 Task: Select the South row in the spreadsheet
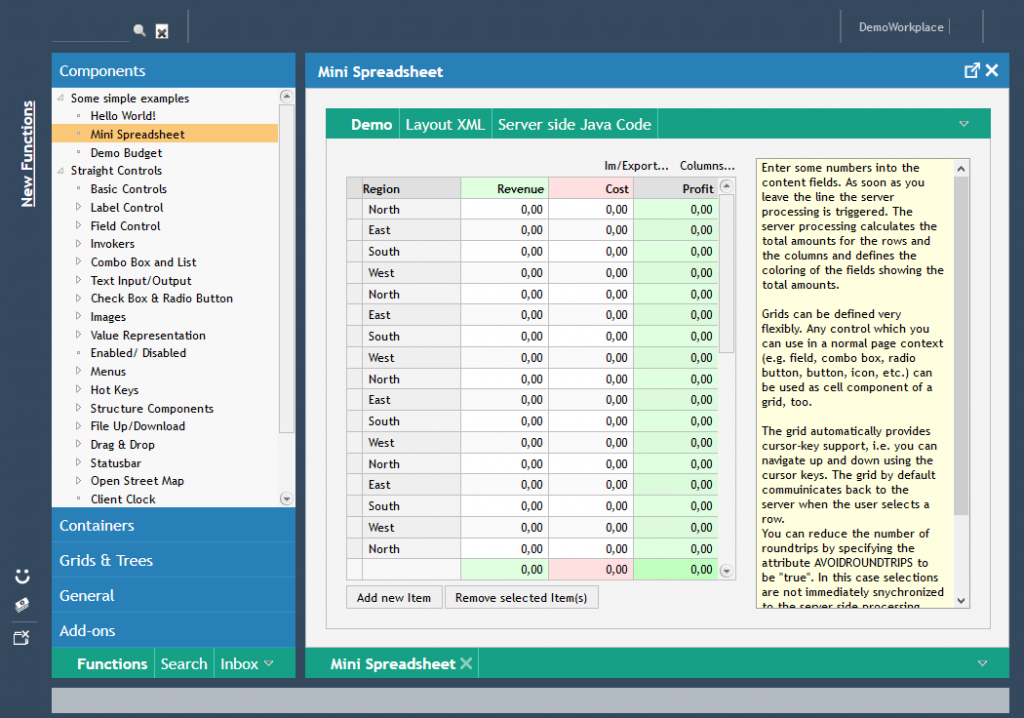[385, 251]
